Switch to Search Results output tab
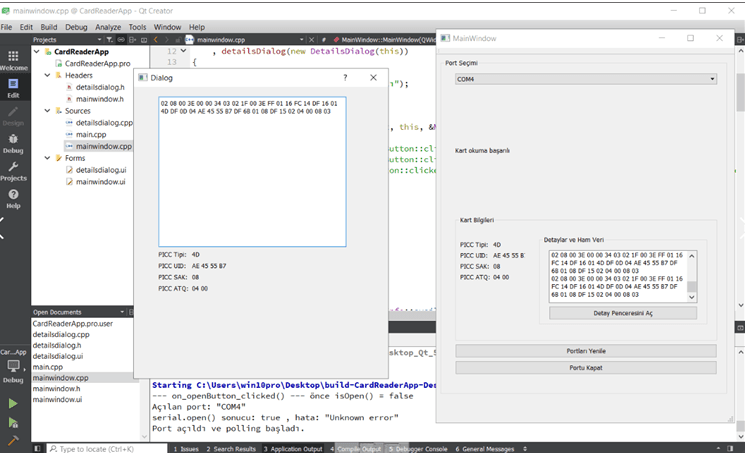745x454 pixels. point(231,449)
